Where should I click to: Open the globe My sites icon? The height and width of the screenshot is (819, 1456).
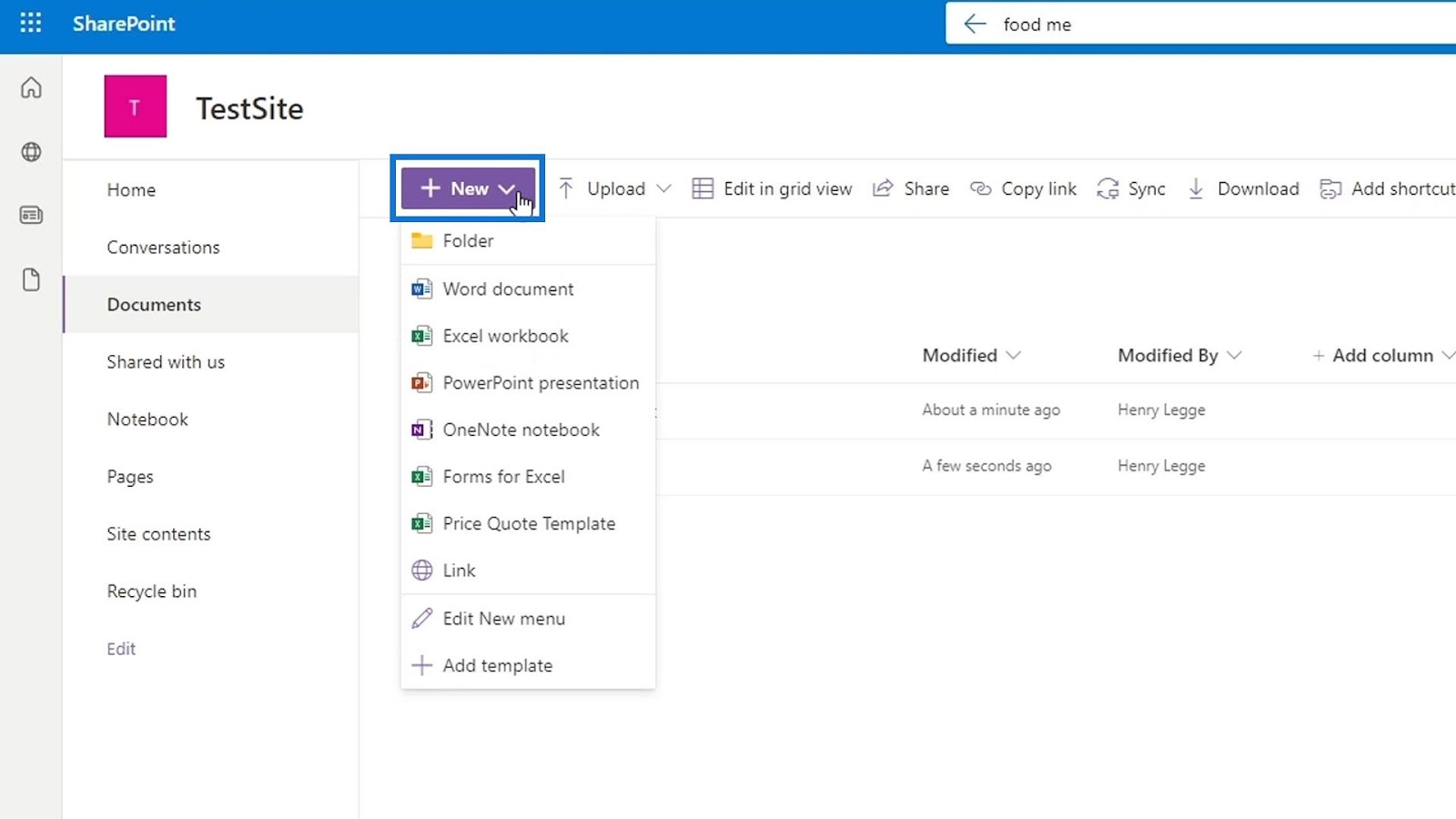(x=31, y=152)
